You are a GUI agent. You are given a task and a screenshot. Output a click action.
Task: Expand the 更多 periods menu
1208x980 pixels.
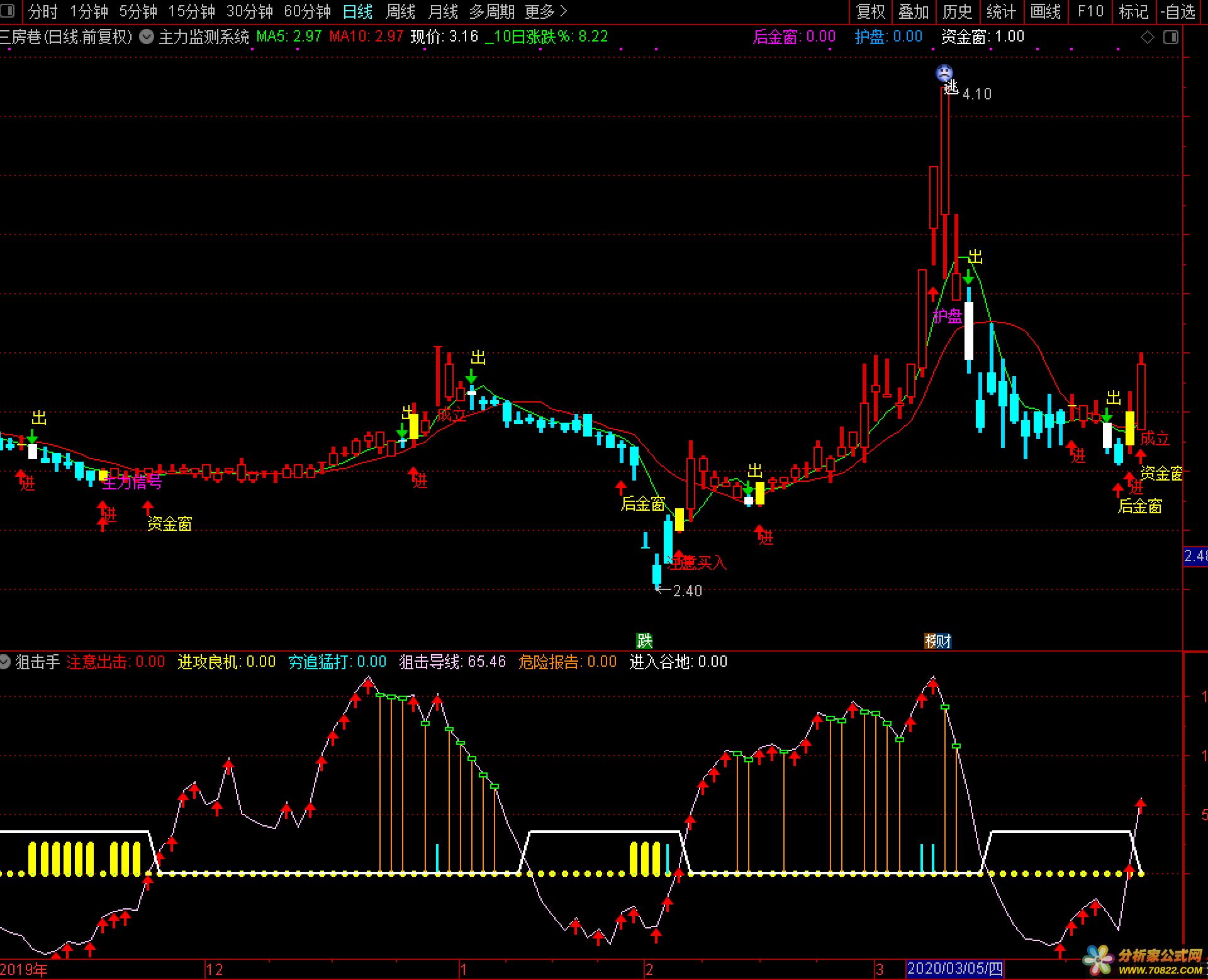point(545,11)
